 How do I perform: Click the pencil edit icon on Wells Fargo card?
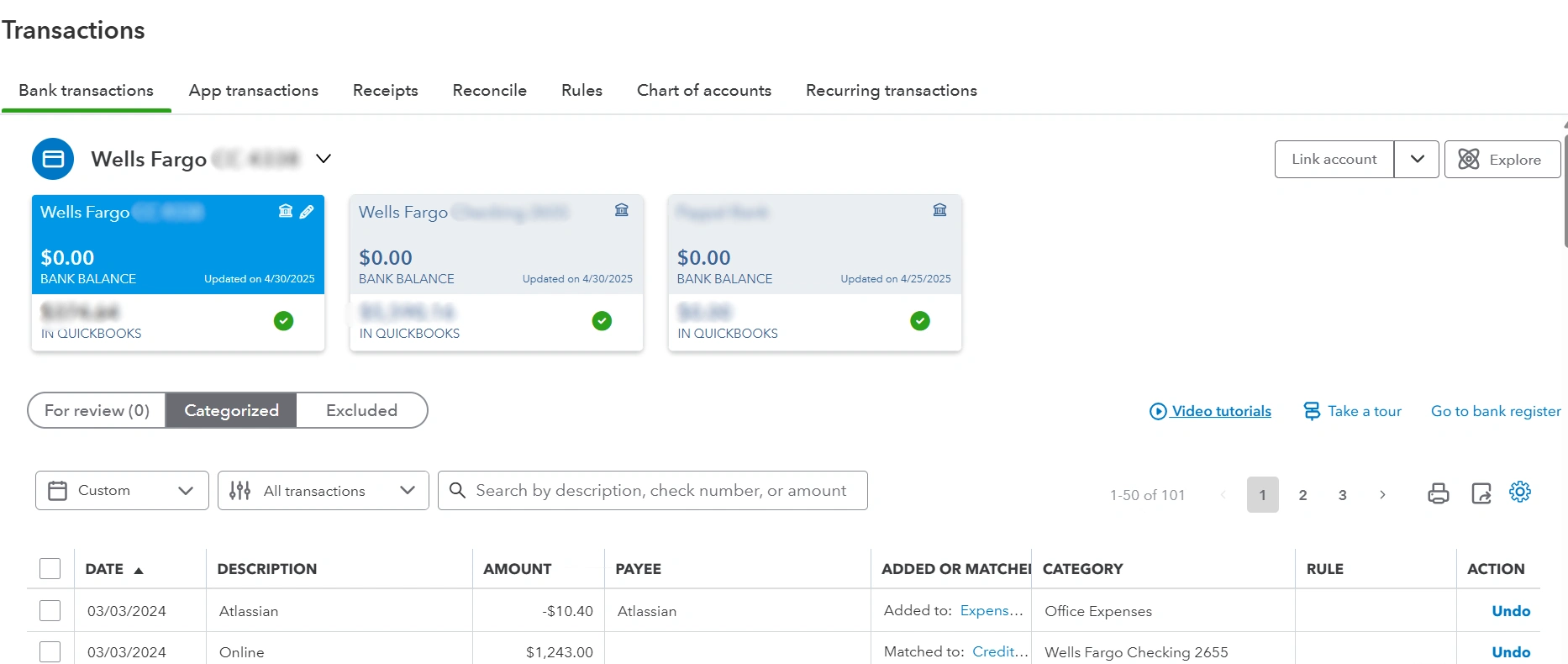pyautogui.click(x=307, y=212)
